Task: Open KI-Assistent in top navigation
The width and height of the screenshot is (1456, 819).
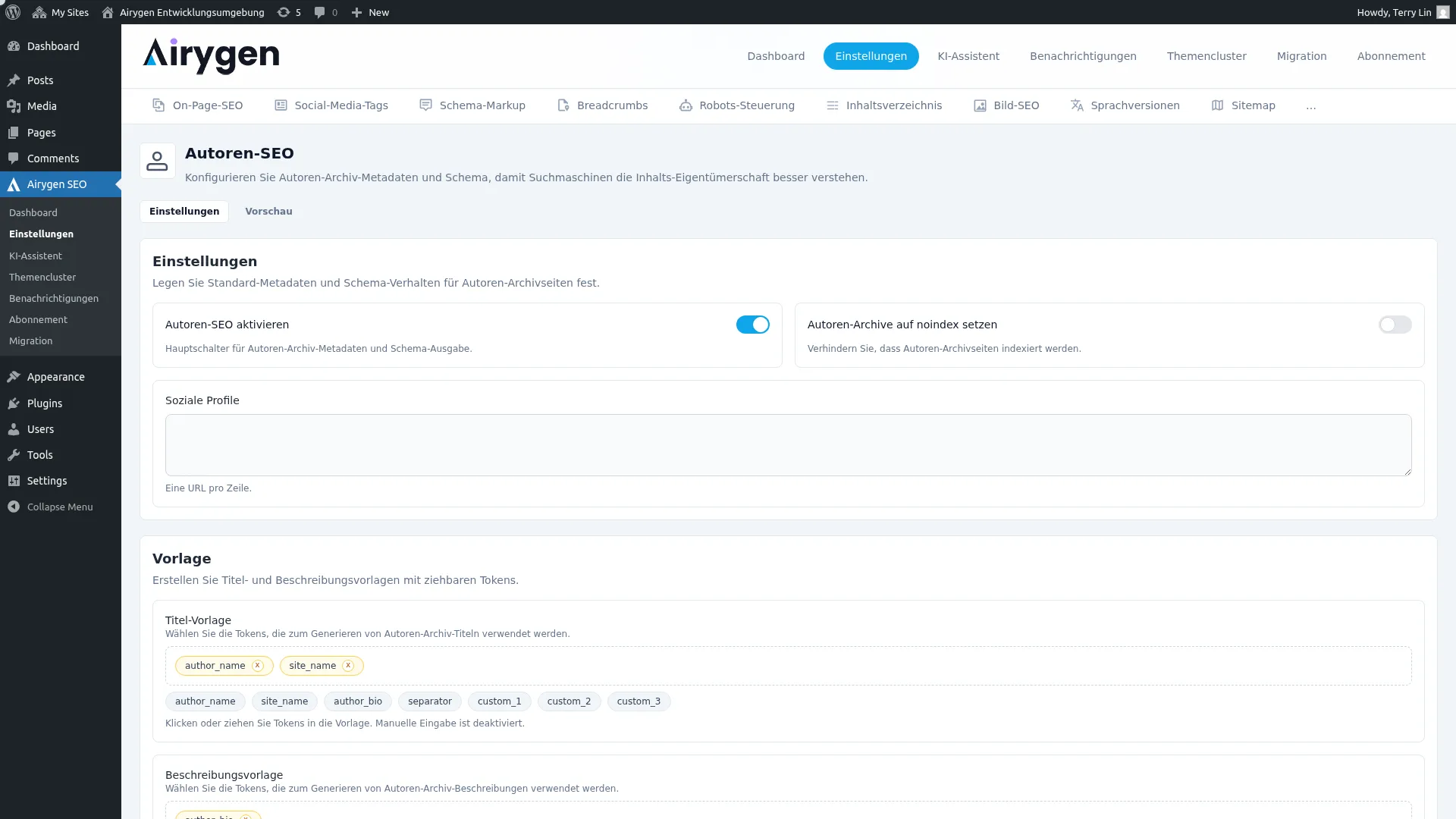Action: 968,56
